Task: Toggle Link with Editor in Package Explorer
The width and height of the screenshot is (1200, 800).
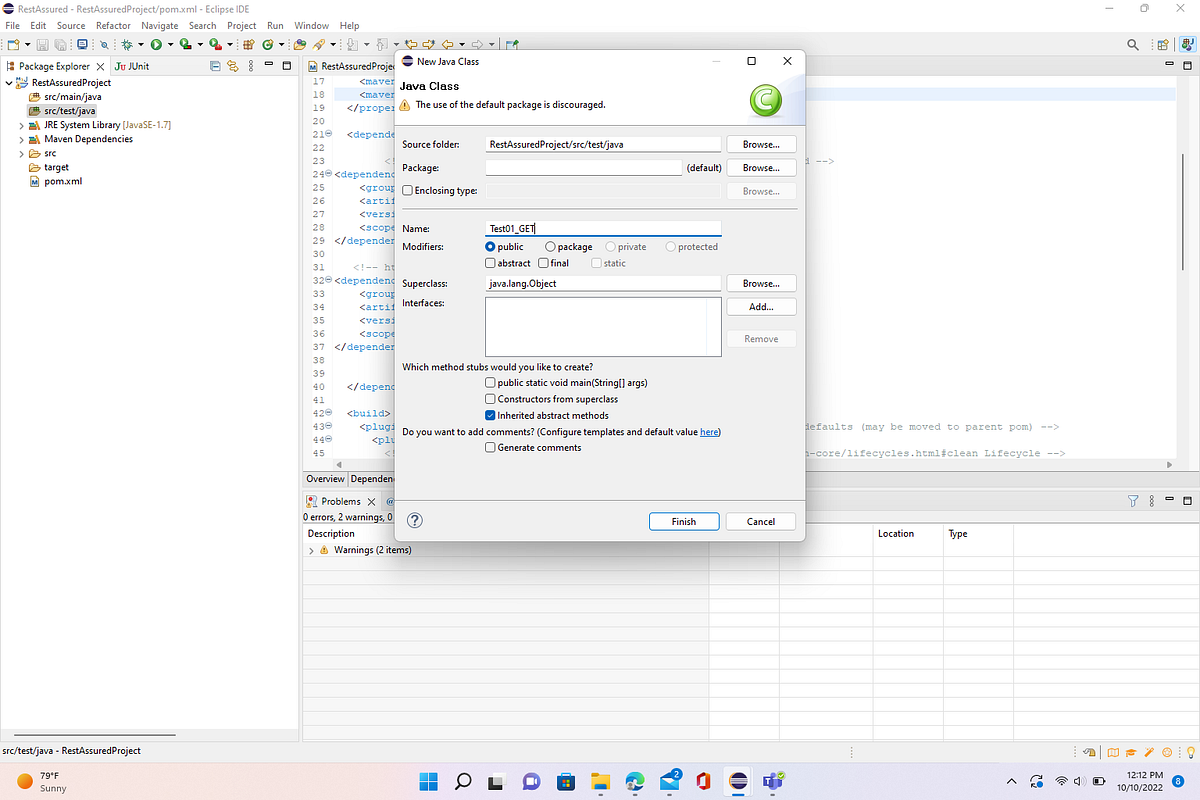Action: [232, 66]
